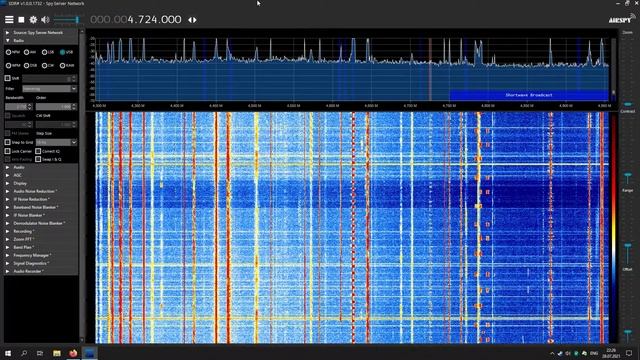Toggle the Swap I & Q checkbox
This screenshot has width=640, height=360.
38,159
